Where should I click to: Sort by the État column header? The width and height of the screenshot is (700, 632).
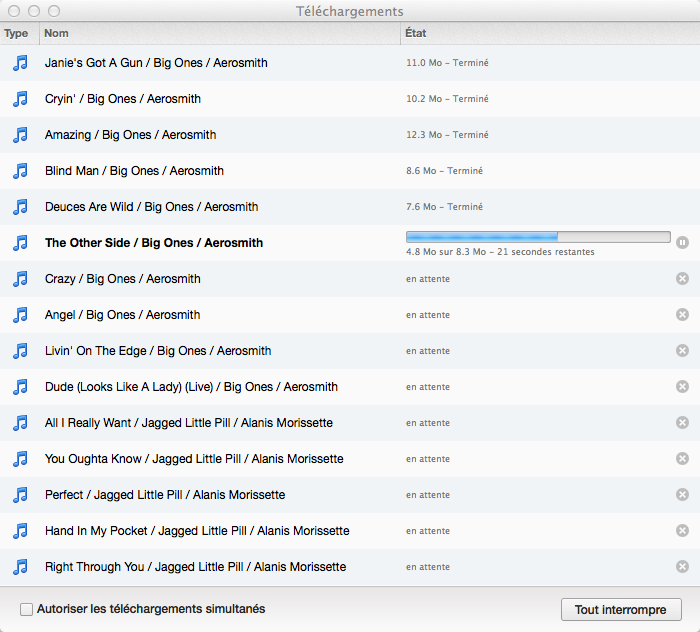[550, 33]
